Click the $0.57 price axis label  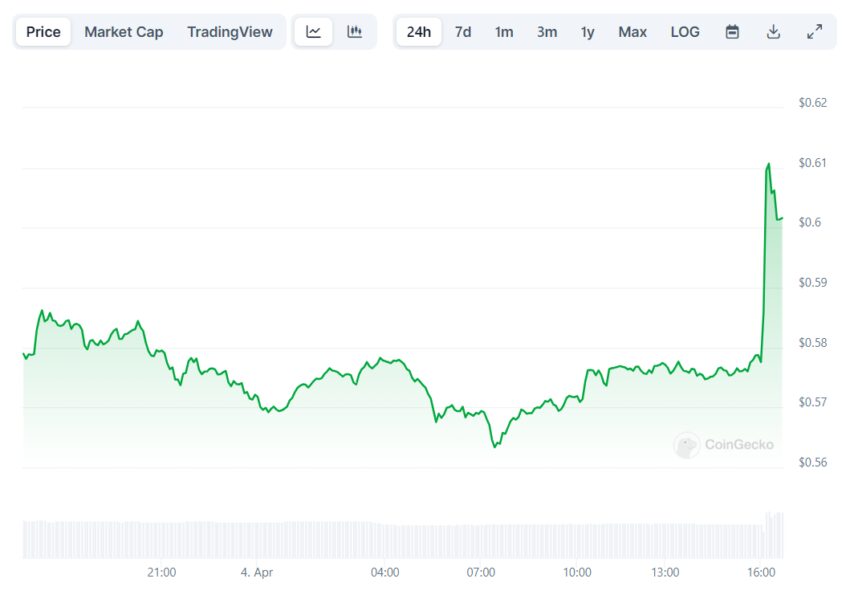click(813, 402)
